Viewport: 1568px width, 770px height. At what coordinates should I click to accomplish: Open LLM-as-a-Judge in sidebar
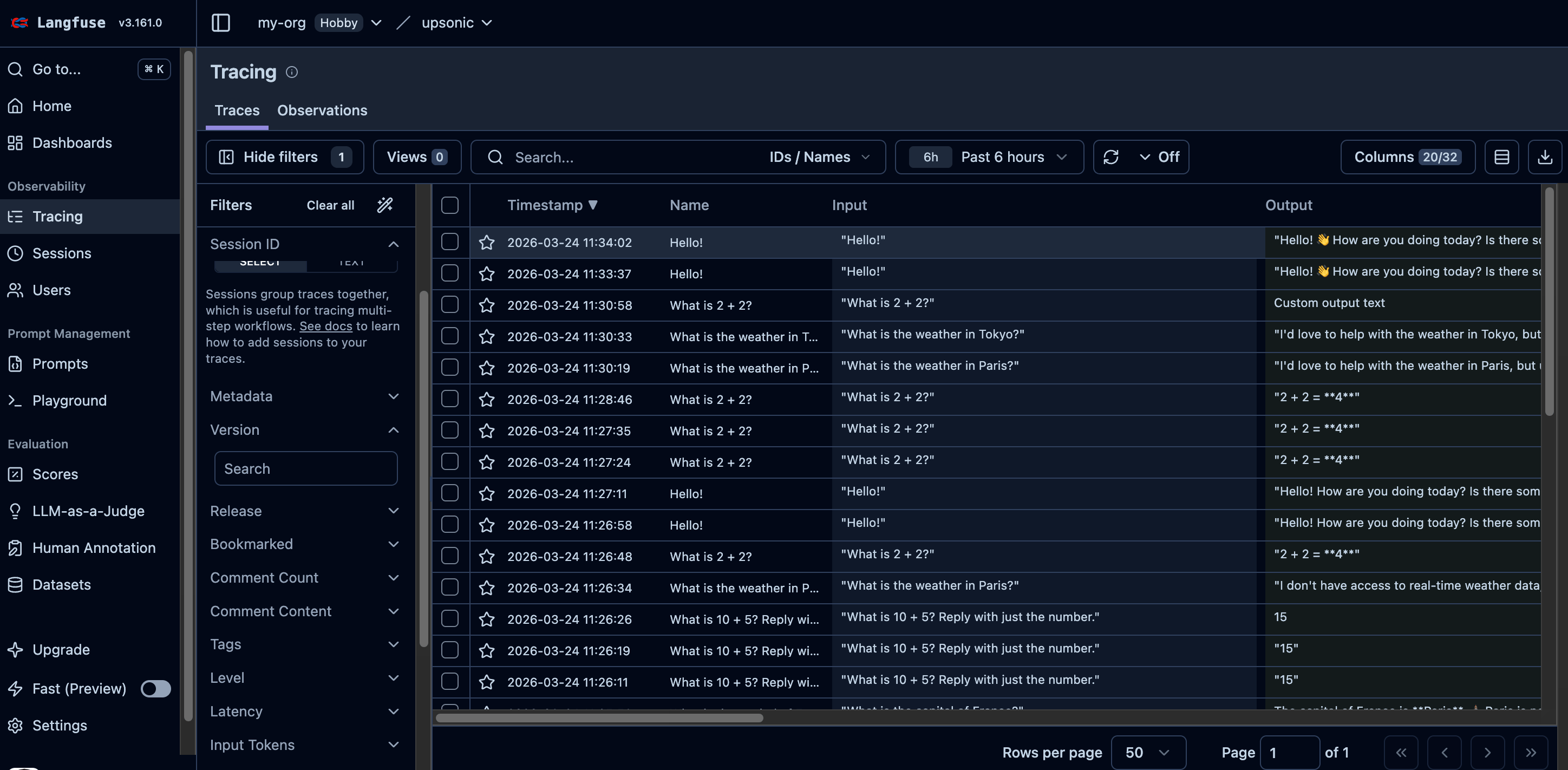coord(90,511)
